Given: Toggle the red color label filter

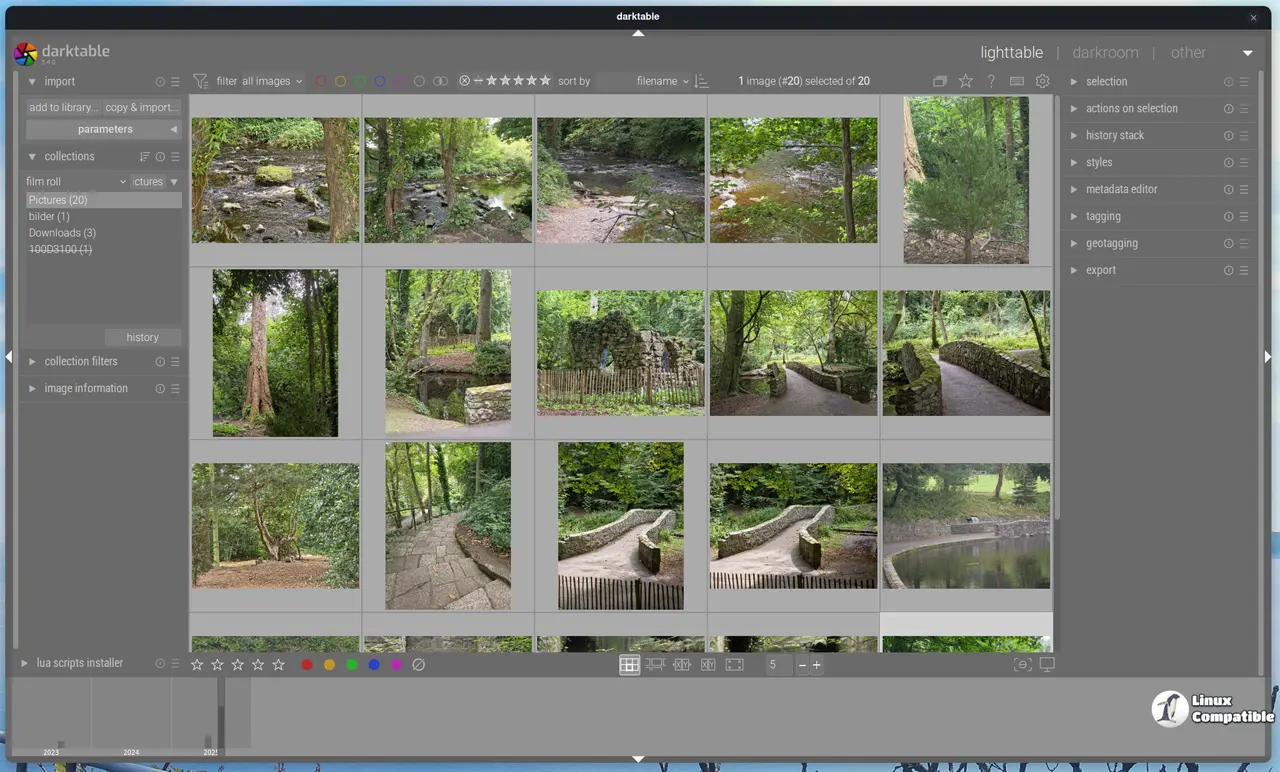Looking at the screenshot, I should point(321,81).
